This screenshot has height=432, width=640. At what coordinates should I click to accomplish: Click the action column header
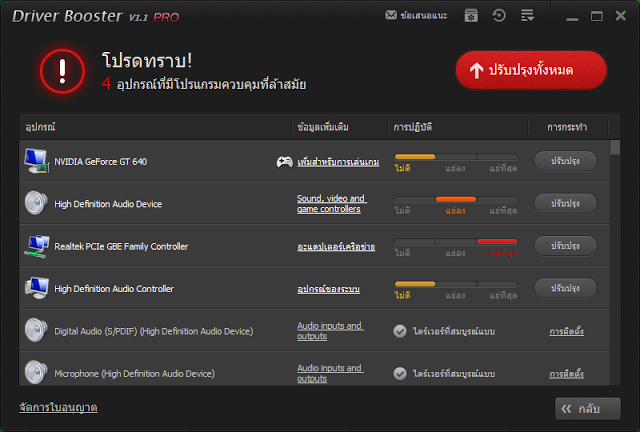(567, 127)
